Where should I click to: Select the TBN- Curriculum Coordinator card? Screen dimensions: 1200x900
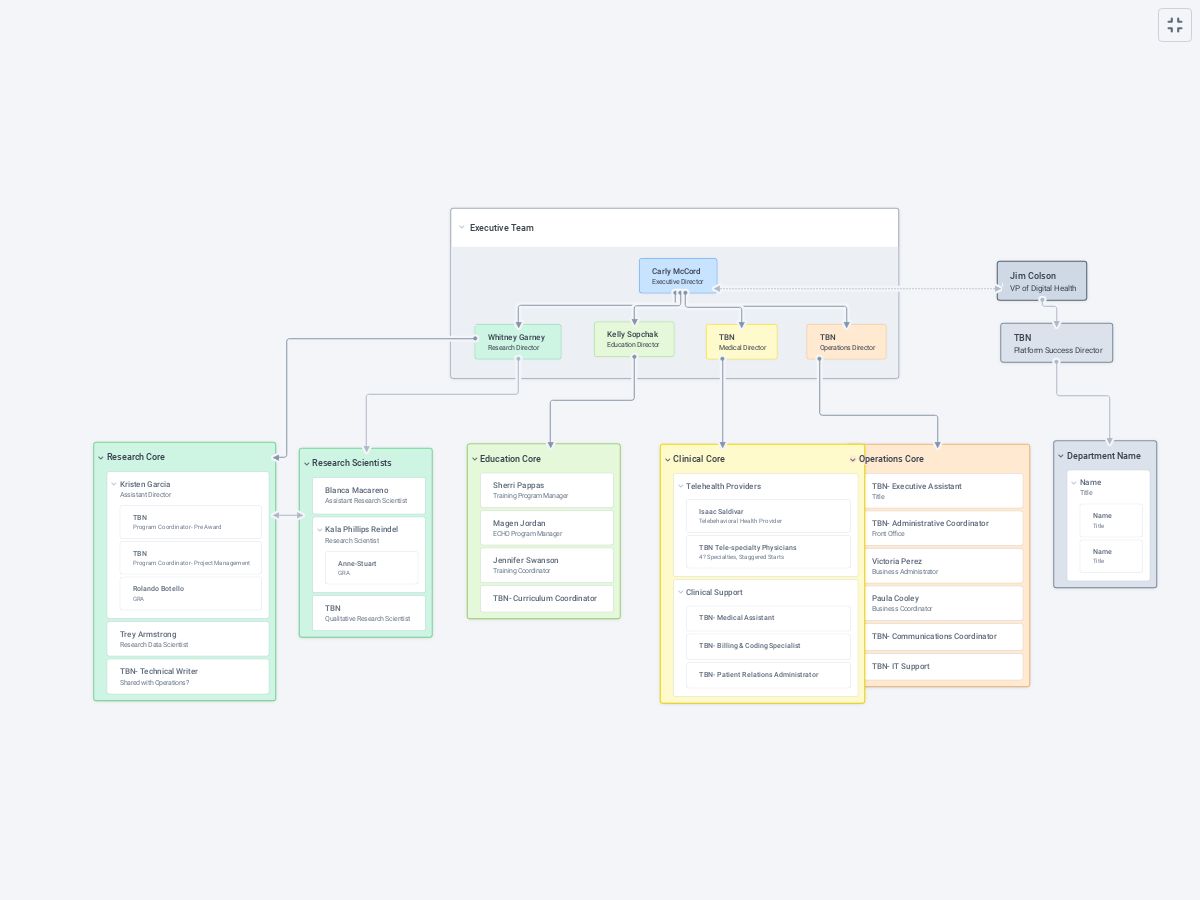547,598
